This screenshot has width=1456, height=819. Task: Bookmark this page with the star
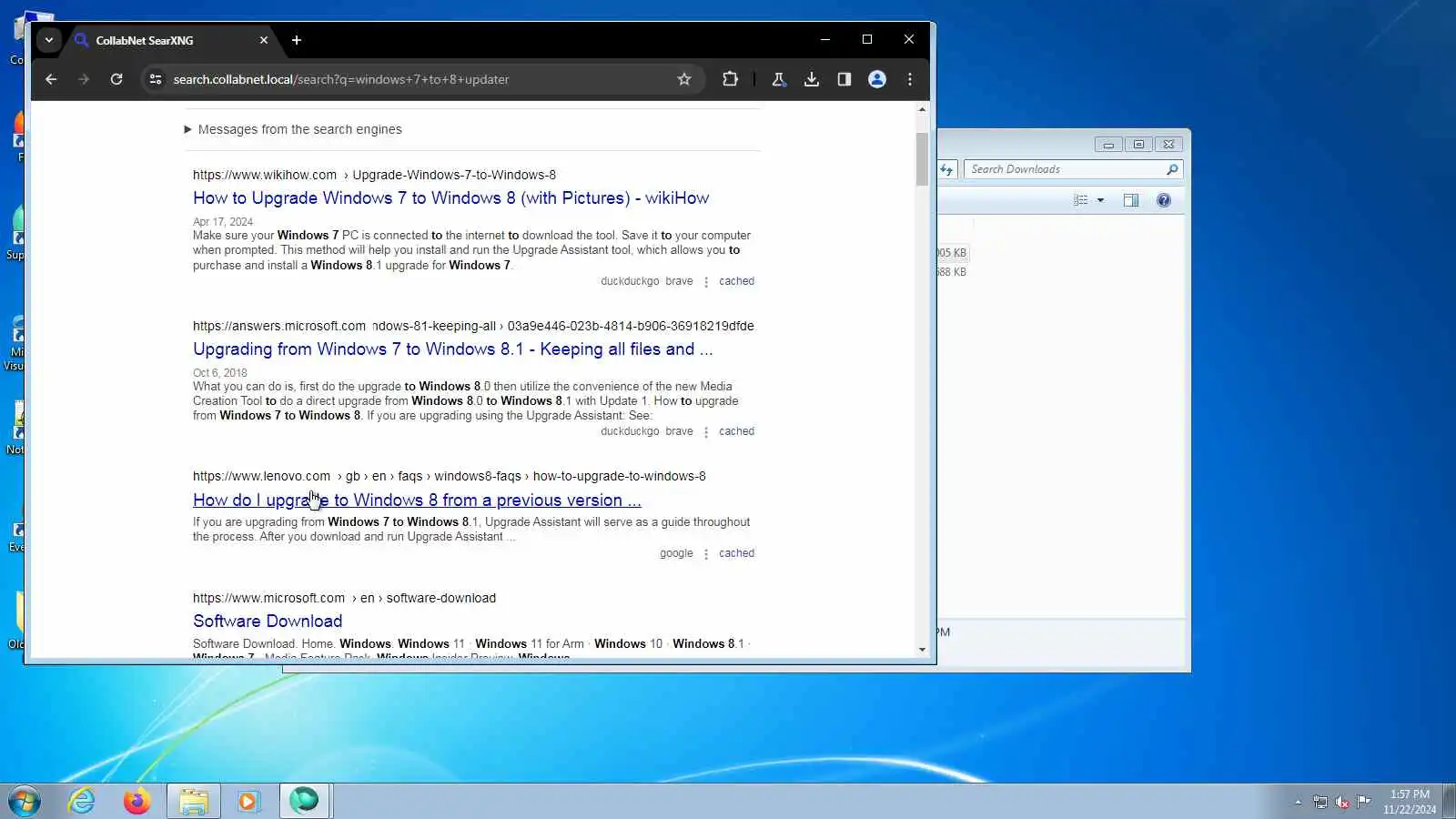(684, 79)
